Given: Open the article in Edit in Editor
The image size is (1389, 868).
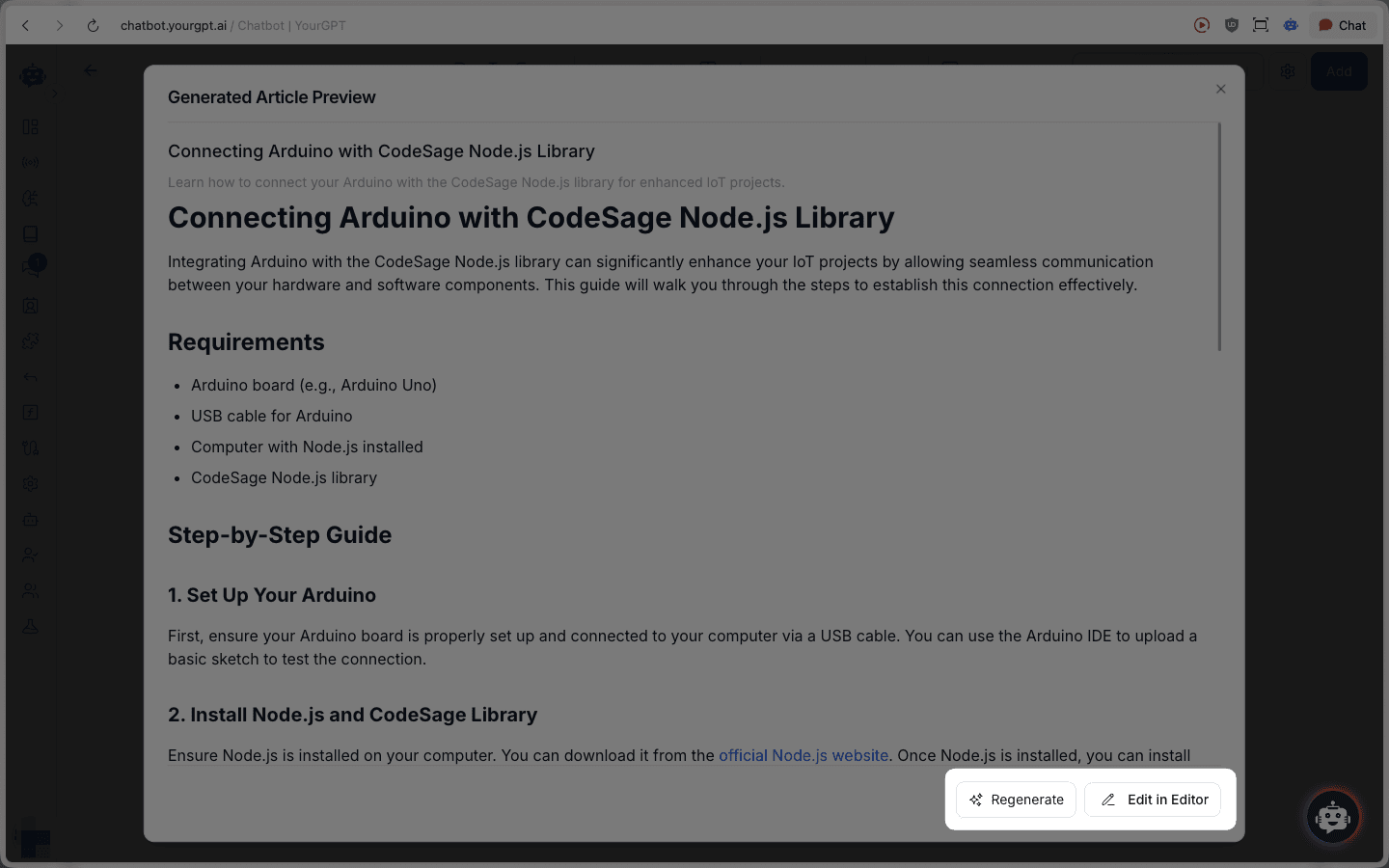Looking at the screenshot, I should (x=1153, y=800).
